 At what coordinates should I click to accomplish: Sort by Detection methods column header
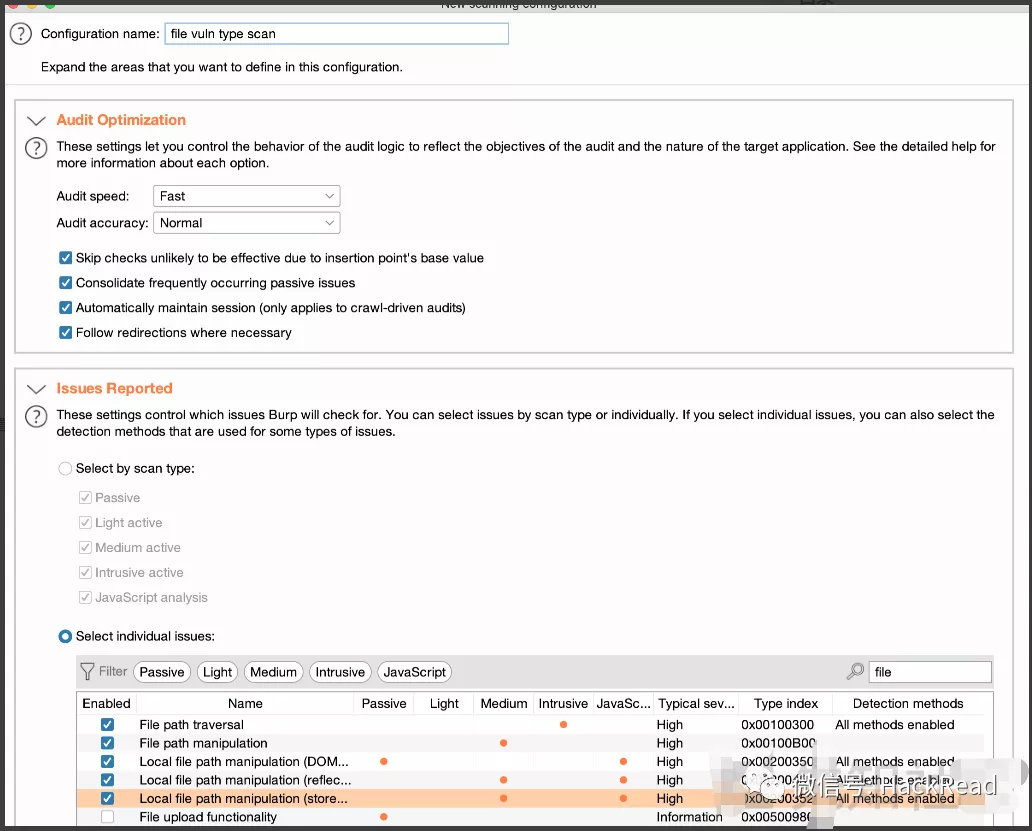tap(908, 703)
